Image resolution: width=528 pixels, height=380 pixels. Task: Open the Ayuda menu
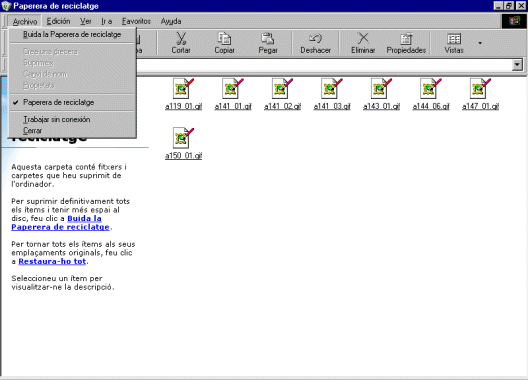click(171, 22)
